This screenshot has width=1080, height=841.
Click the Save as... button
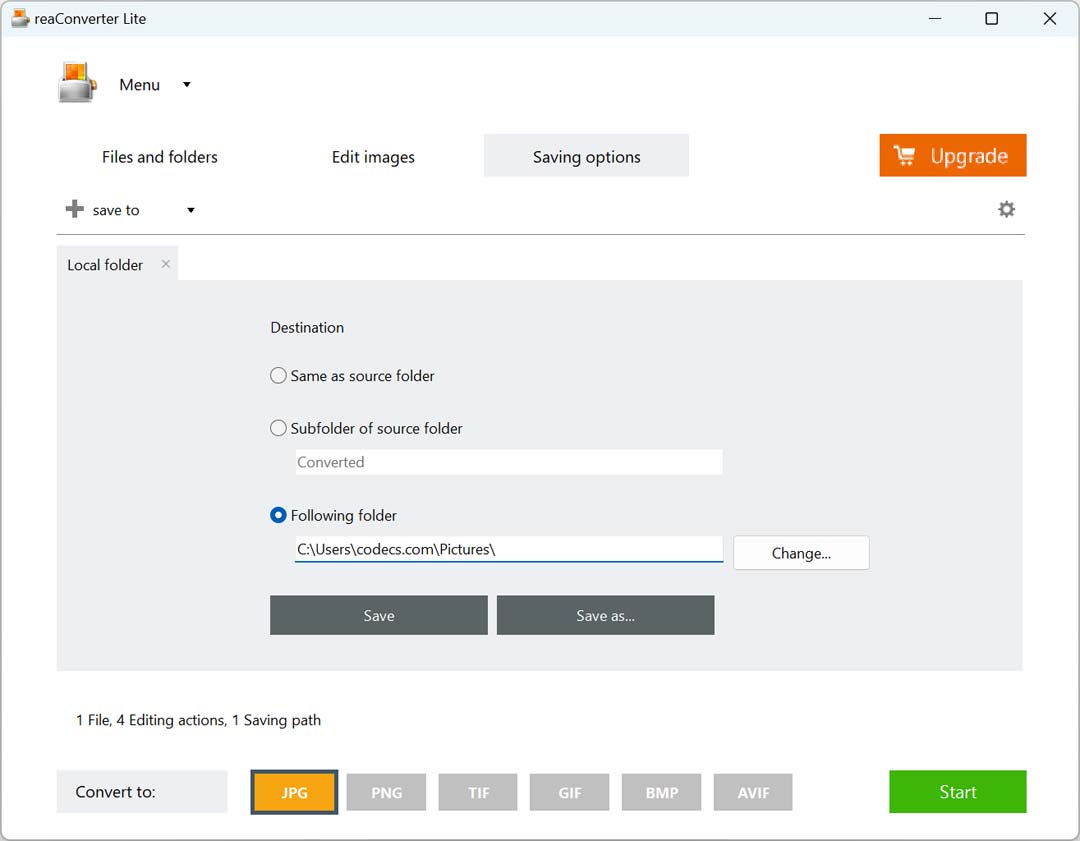tap(605, 615)
